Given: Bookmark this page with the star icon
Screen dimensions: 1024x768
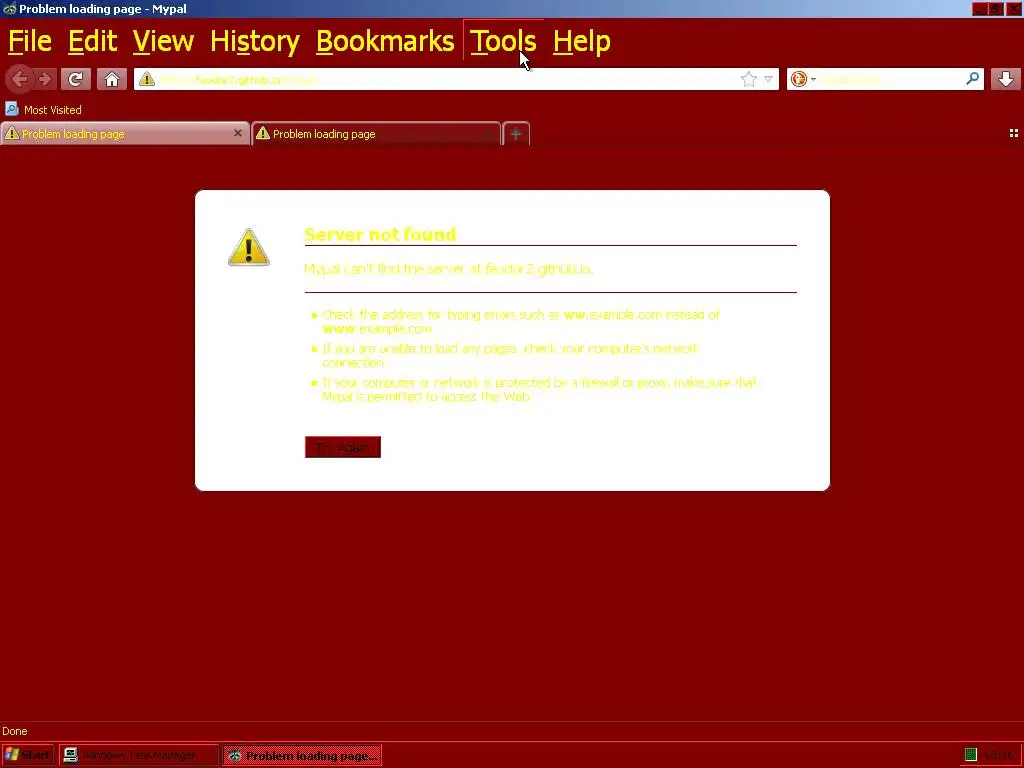Looking at the screenshot, I should 748,79.
